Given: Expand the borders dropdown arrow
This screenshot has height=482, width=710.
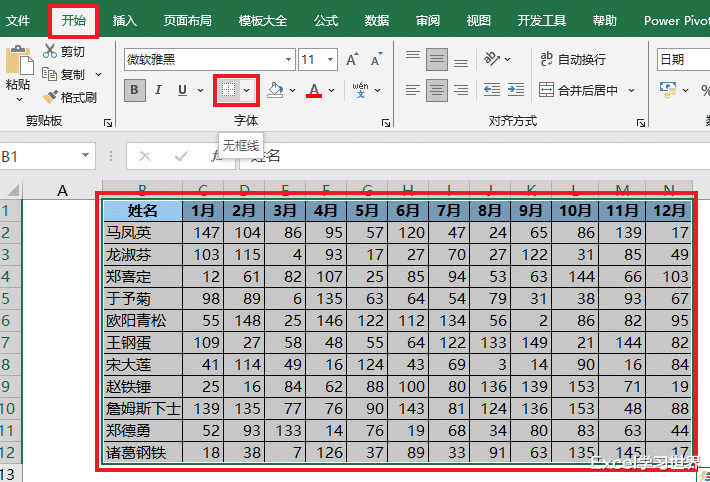Looking at the screenshot, I should pyautogui.click(x=246, y=91).
